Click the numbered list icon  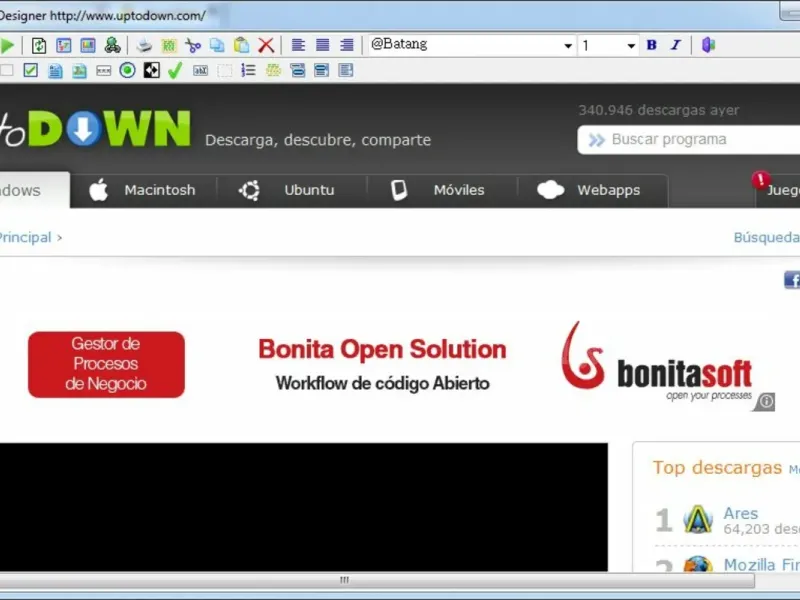(x=248, y=70)
